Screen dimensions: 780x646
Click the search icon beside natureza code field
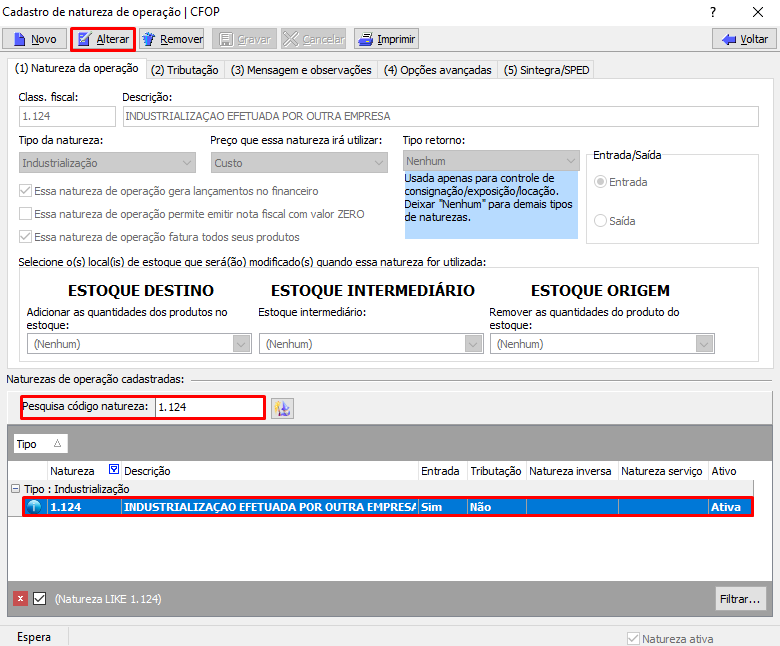[282, 408]
